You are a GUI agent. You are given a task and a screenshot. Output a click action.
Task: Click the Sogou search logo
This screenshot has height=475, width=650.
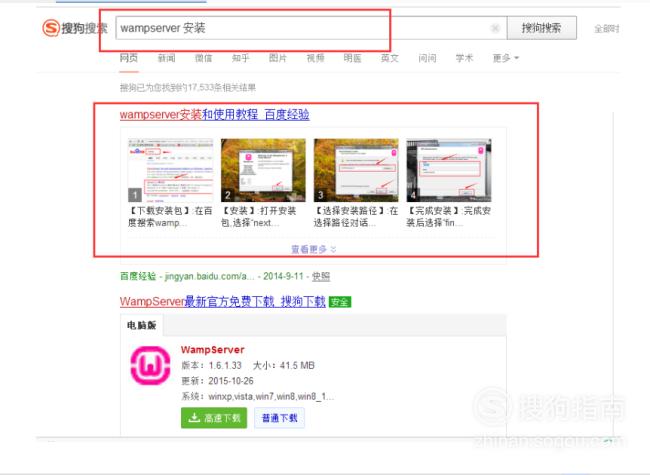click(x=75, y=28)
